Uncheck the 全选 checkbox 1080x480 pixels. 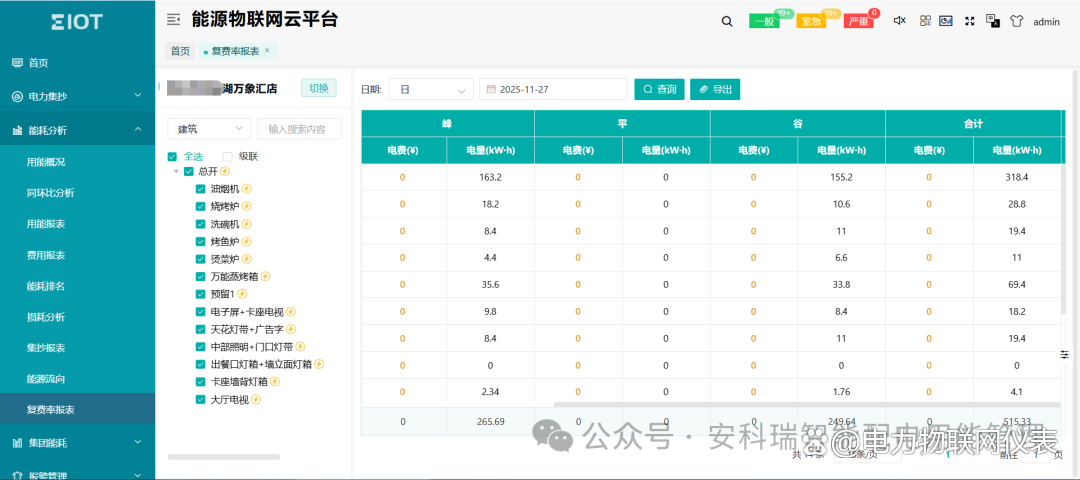point(172,156)
